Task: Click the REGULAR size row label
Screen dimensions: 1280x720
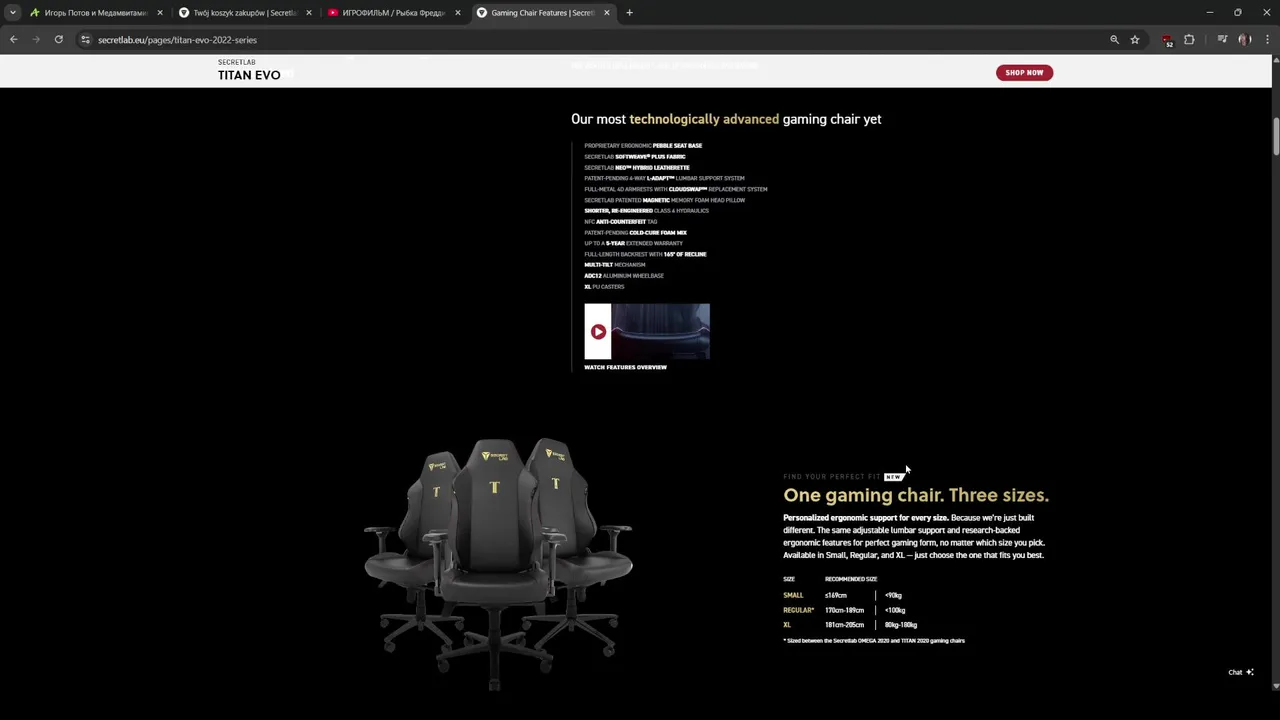Action: (x=798, y=610)
